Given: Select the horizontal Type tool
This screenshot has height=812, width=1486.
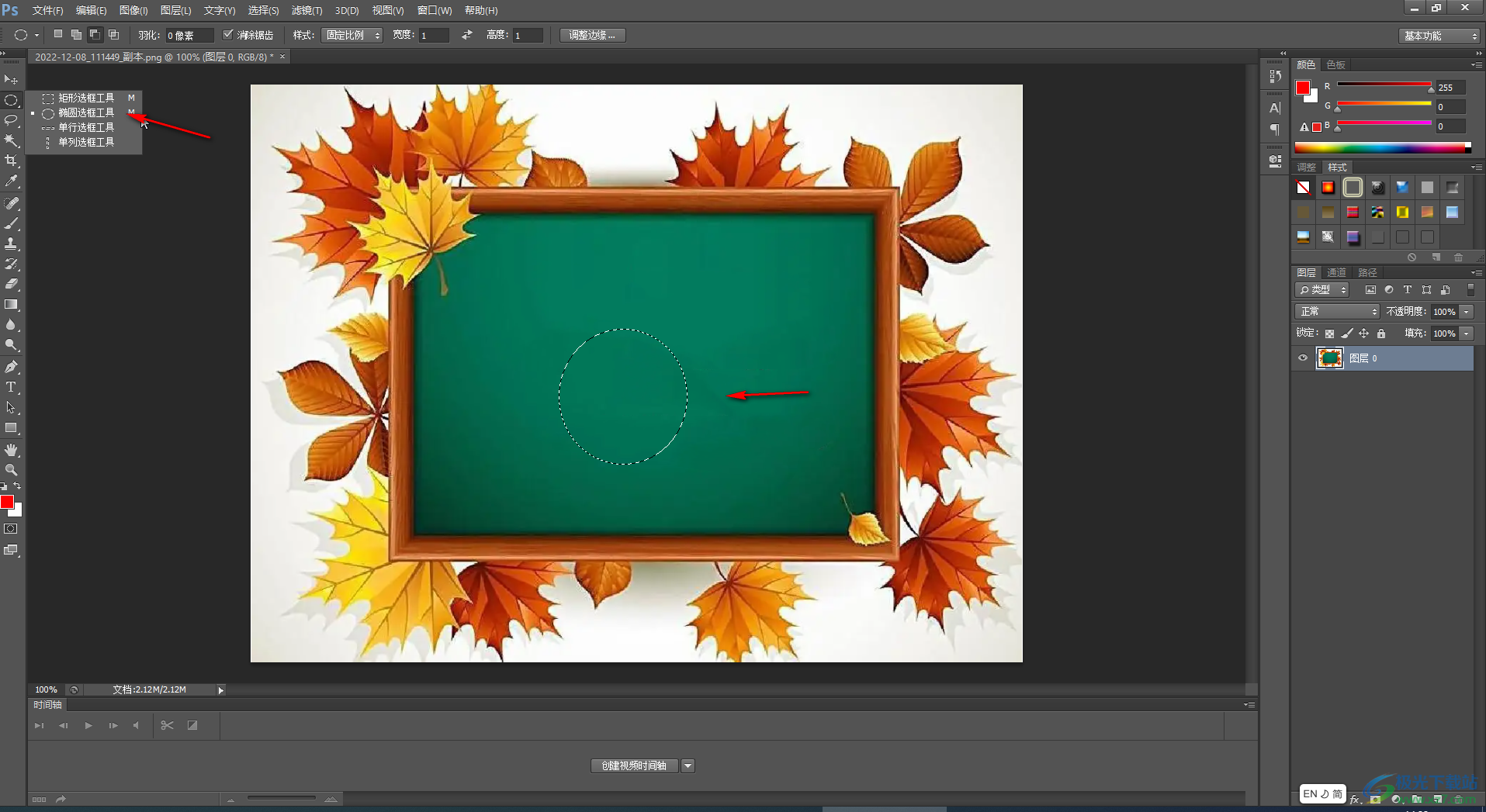Looking at the screenshot, I should click(11, 387).
